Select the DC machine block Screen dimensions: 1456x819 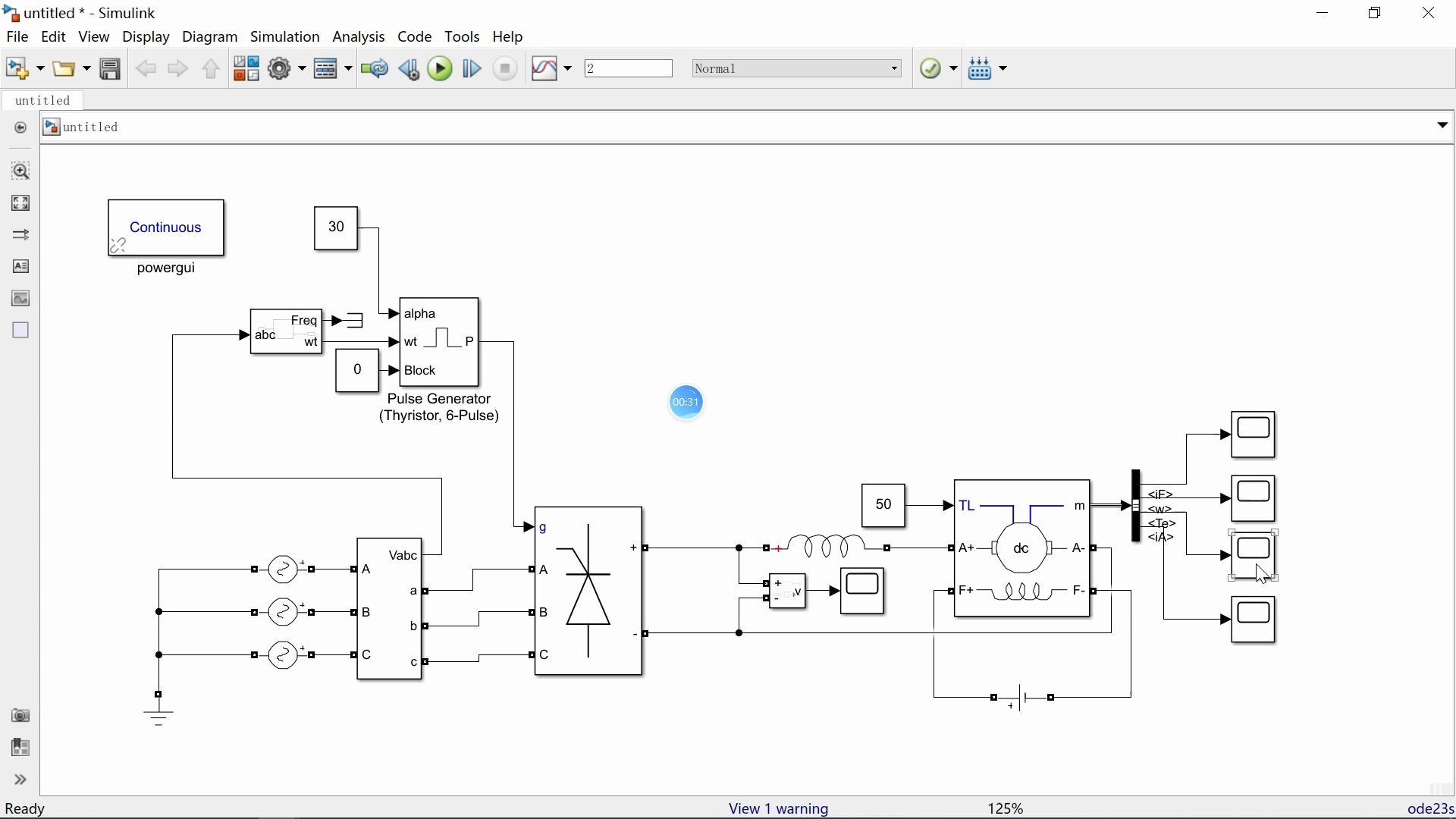click(1022, 548)
